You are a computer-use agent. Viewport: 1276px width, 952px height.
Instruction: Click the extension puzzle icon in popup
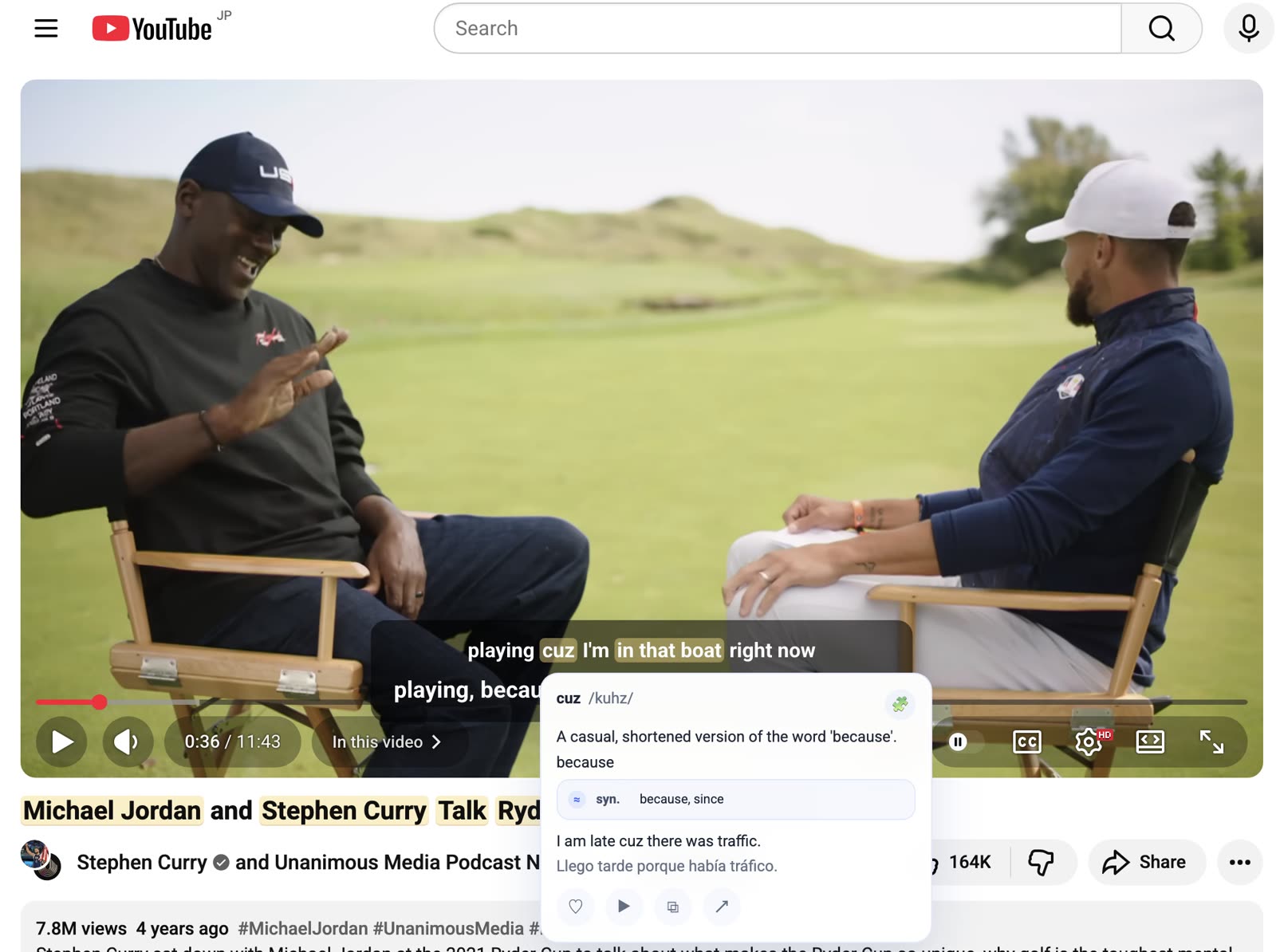click(x=900, y=704)
